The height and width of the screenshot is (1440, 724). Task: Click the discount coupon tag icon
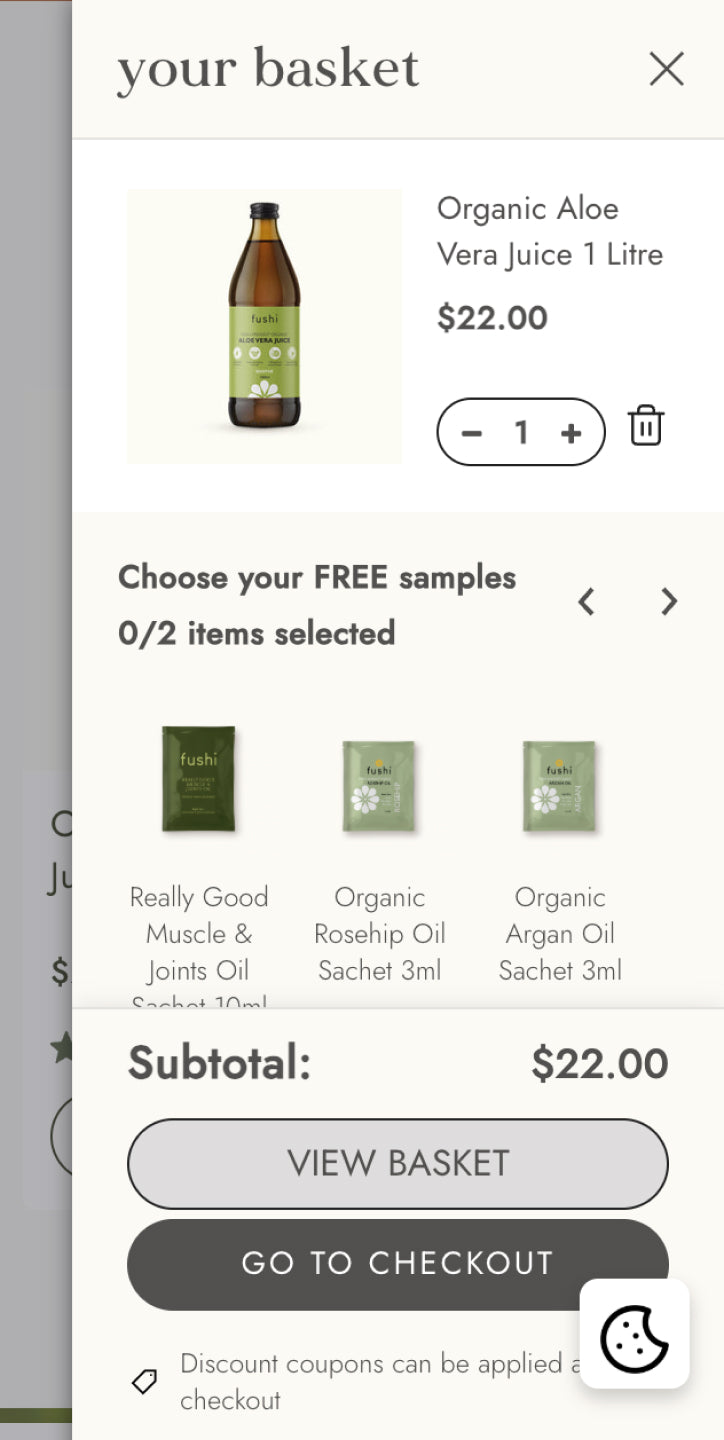145,1382
